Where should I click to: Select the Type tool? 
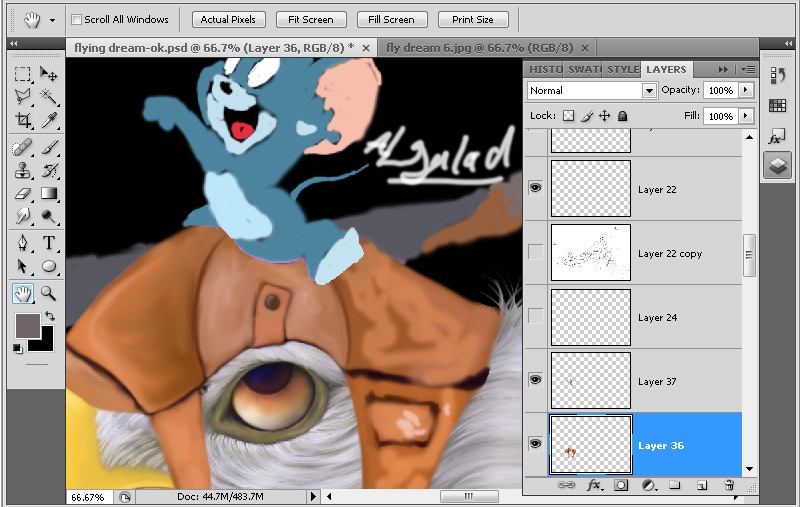coord(49,243)
